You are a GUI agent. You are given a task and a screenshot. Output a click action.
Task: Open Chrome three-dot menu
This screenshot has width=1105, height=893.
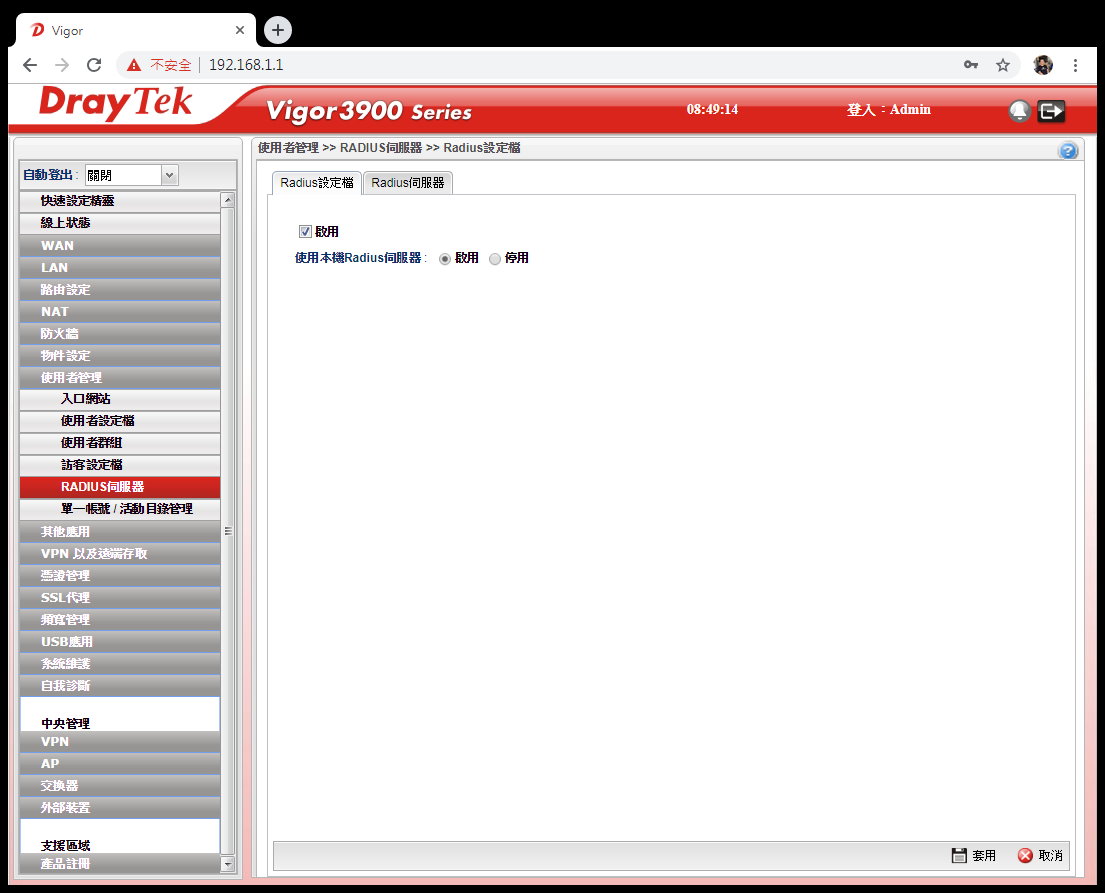(1075, 65)
